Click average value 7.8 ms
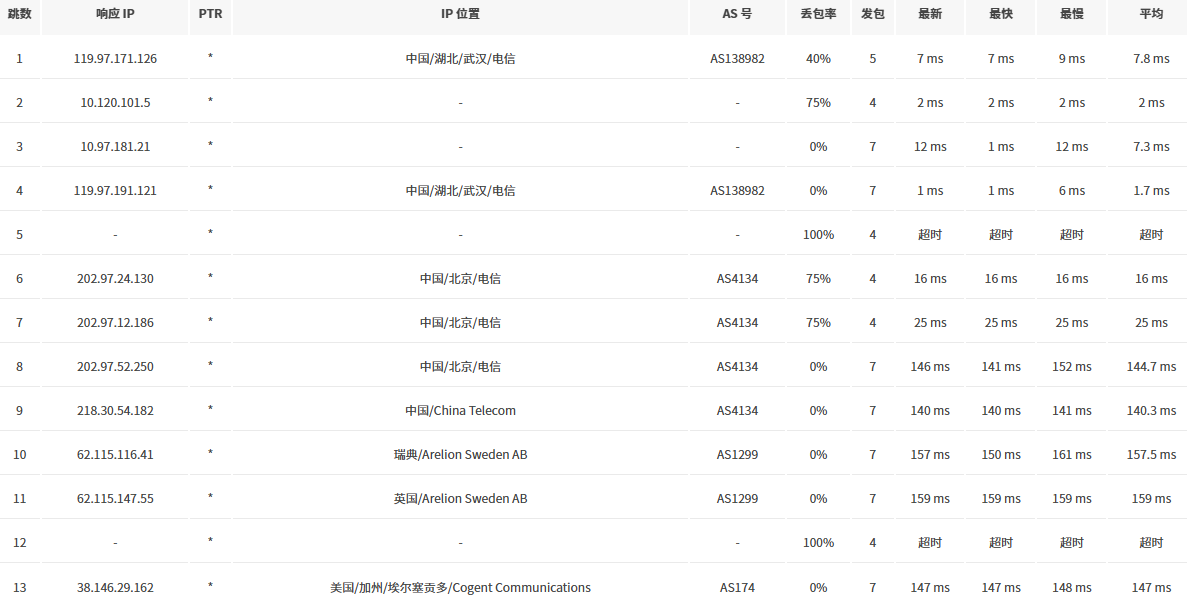1187x604 pixels. [1151, 58]
